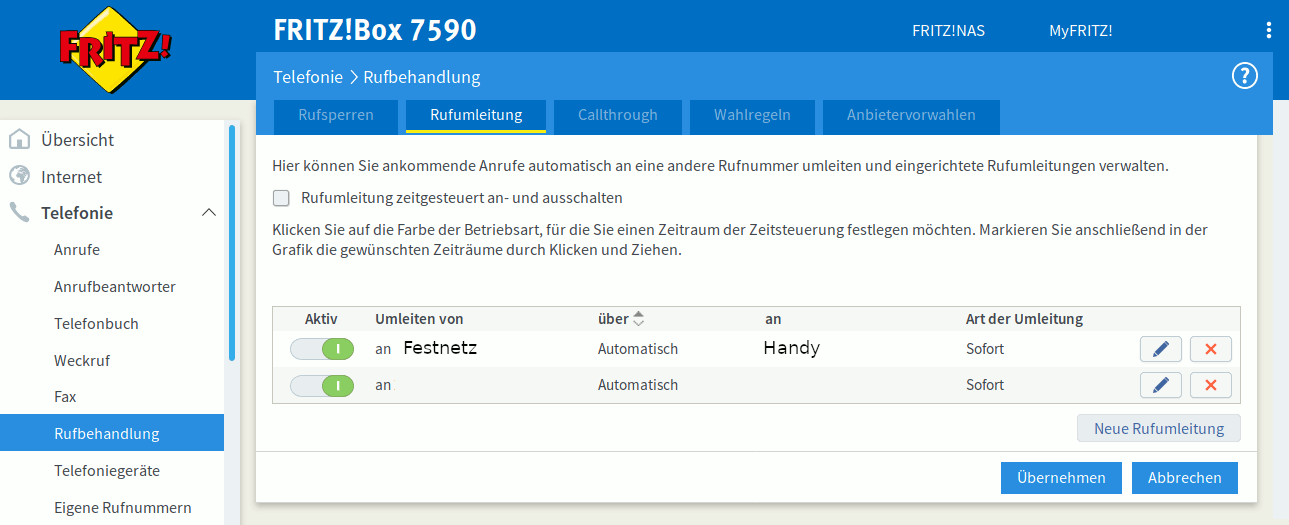Click the sidebar vertical scrollbar
This screenshot has width=1289, height=525.
[232, 242]
